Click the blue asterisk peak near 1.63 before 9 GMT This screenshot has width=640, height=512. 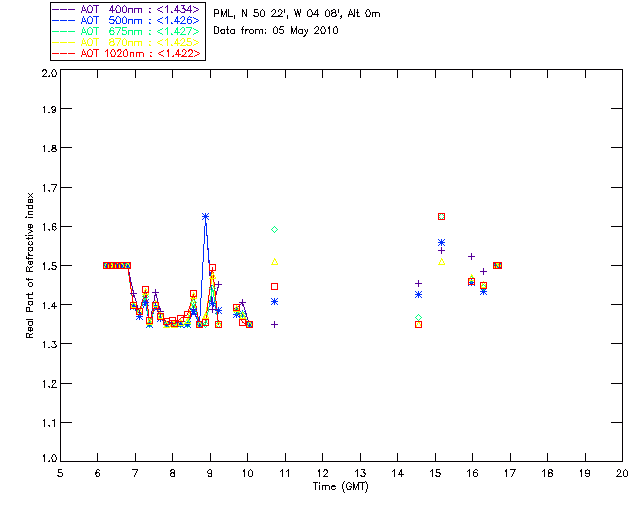click(x=205, y=216)
